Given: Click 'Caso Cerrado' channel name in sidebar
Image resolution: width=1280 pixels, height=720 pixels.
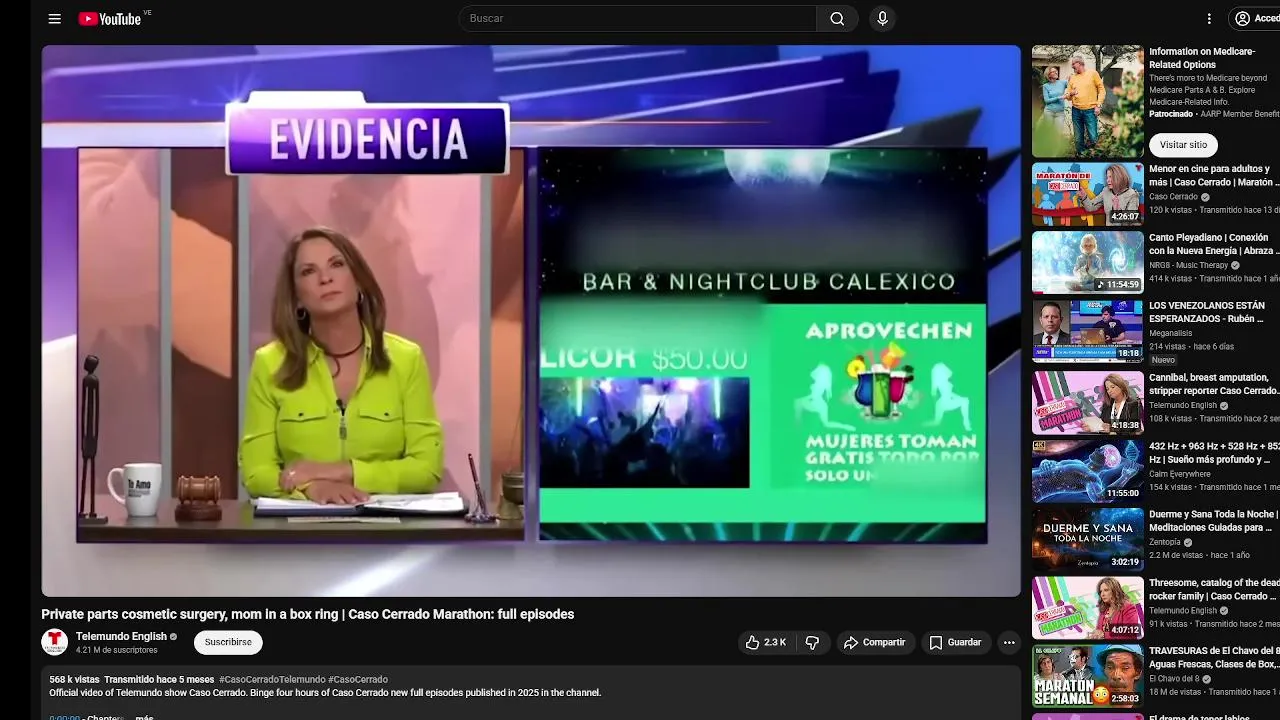Looking at the screenshot, I should pyautogui.click(x=1173, y=197).
